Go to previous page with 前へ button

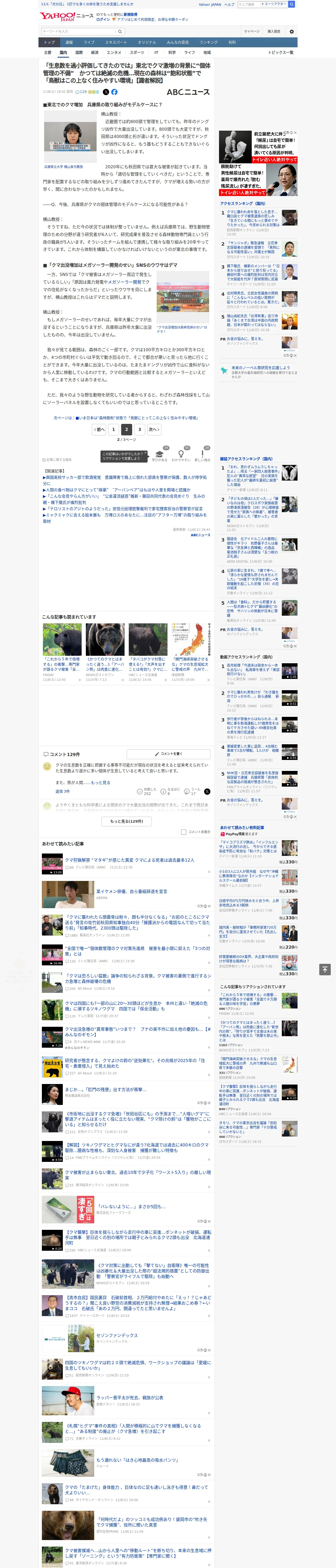coord(99,429)
